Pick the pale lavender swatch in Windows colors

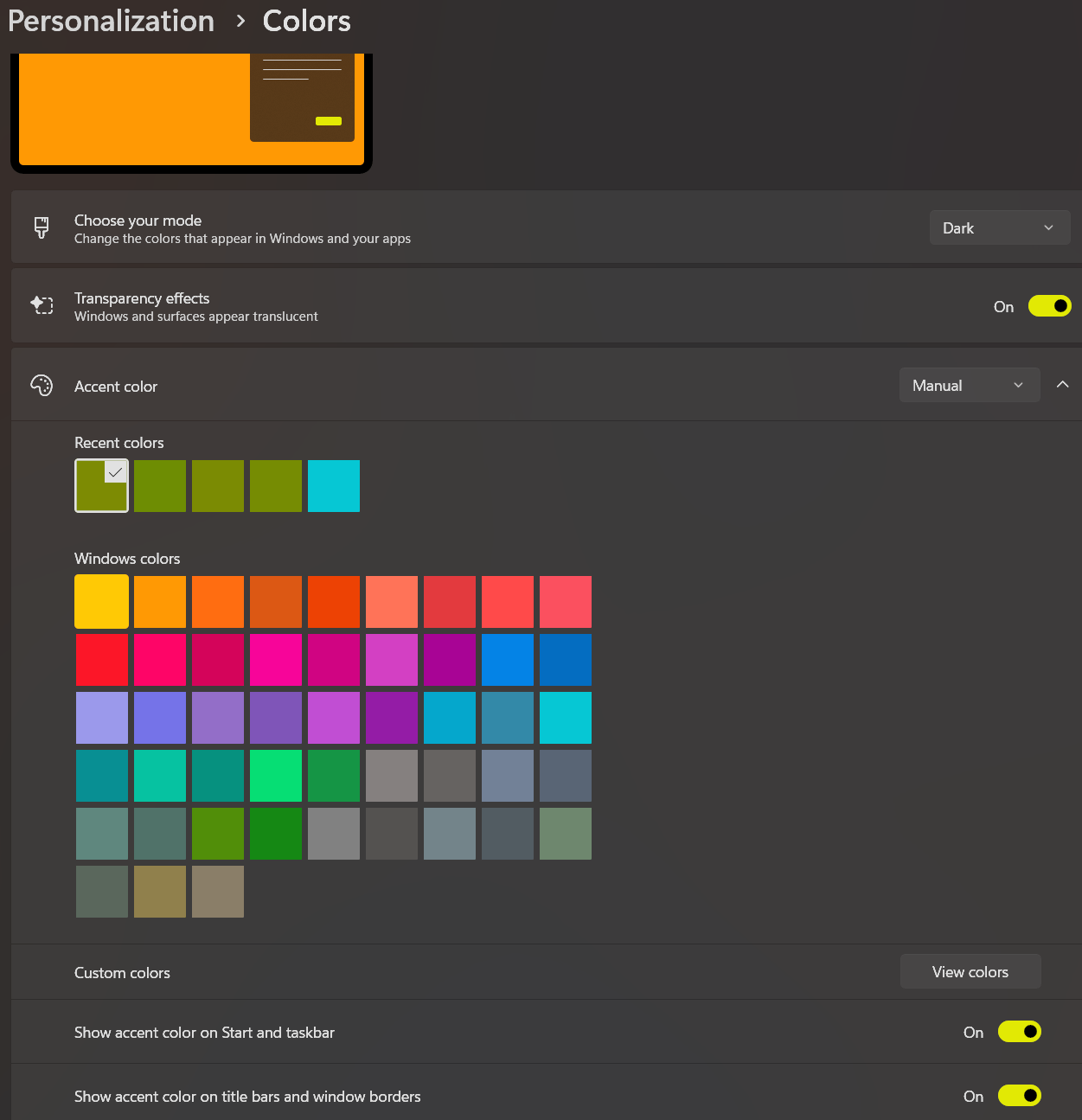point(102,718)
